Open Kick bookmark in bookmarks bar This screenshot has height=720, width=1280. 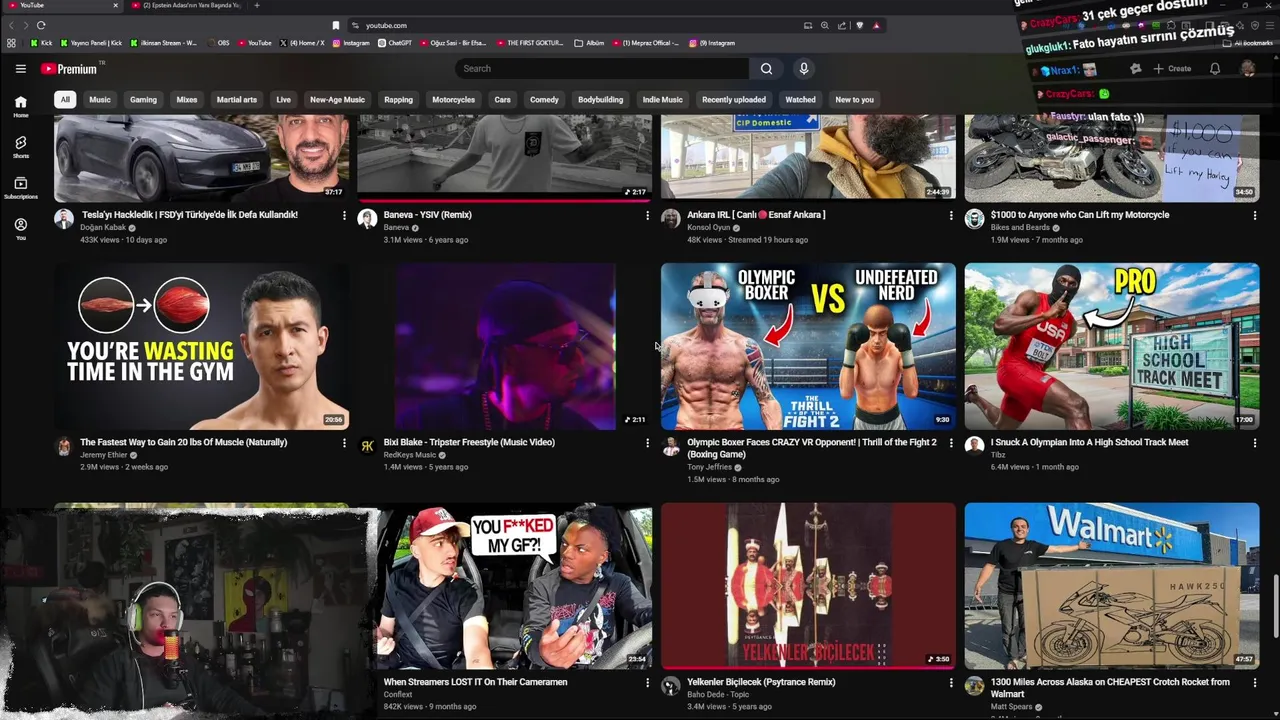pos(41,43)
